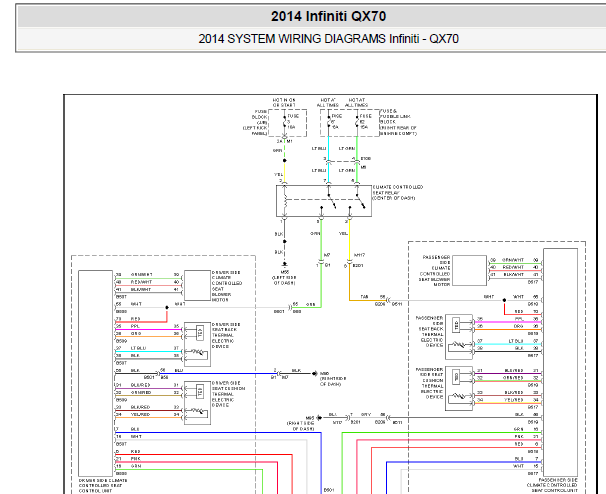This screenshot has height=494, width=606.
Task: Click the Driver Side Climate Controlled Seat Control Unit label
Action: pos(103,485)
